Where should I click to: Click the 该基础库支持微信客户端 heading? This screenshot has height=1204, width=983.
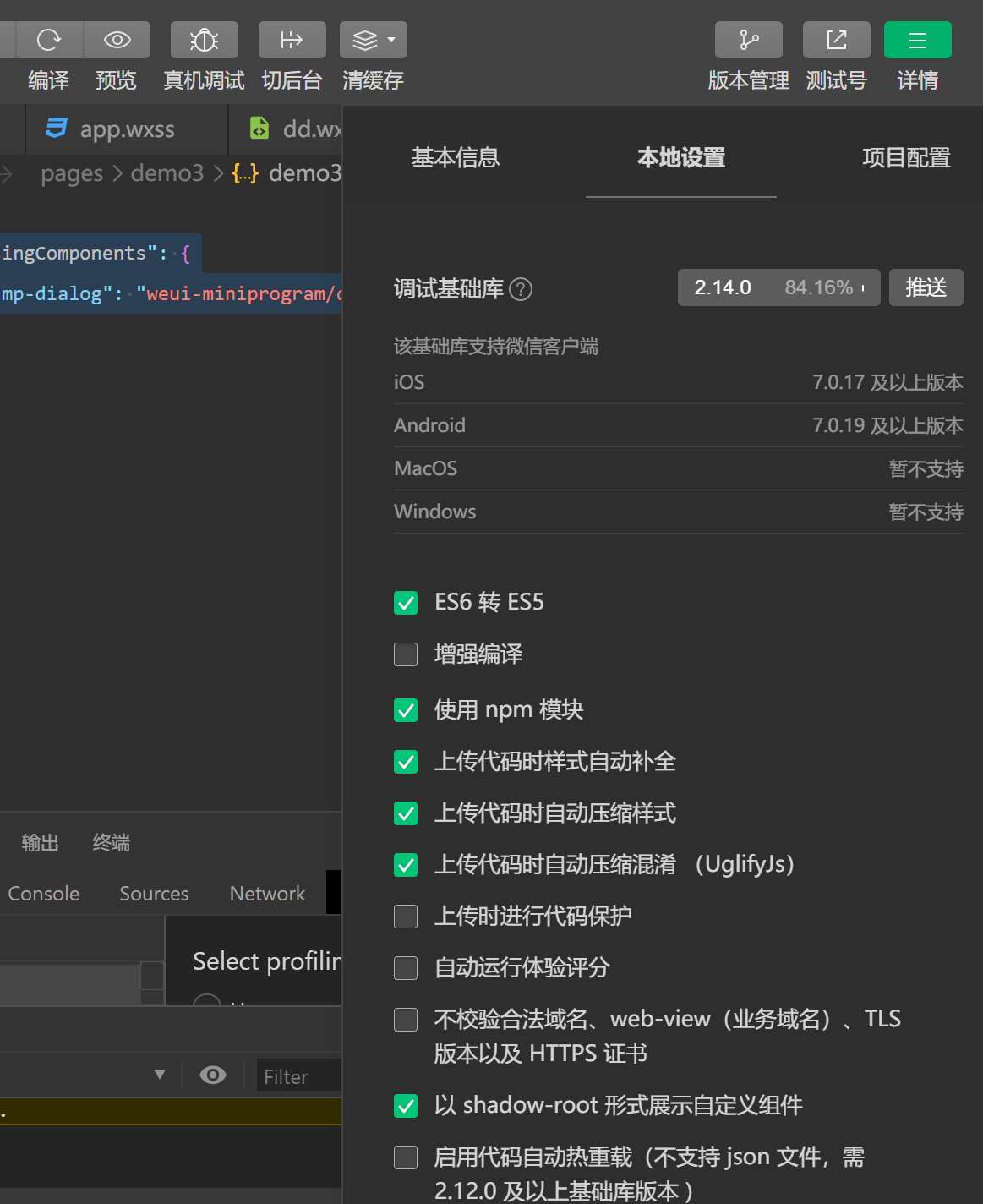pyautogui.click(x=496, y=347)
